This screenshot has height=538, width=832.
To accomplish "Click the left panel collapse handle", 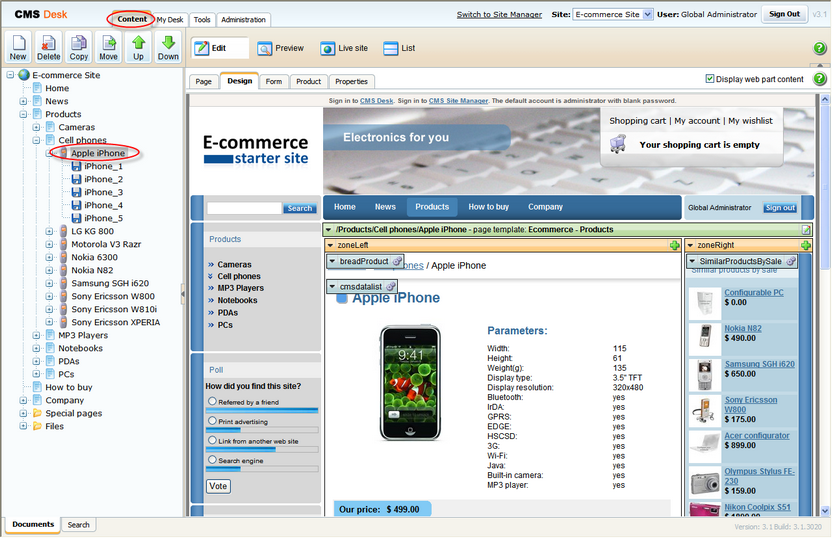I will coord(183,293).
